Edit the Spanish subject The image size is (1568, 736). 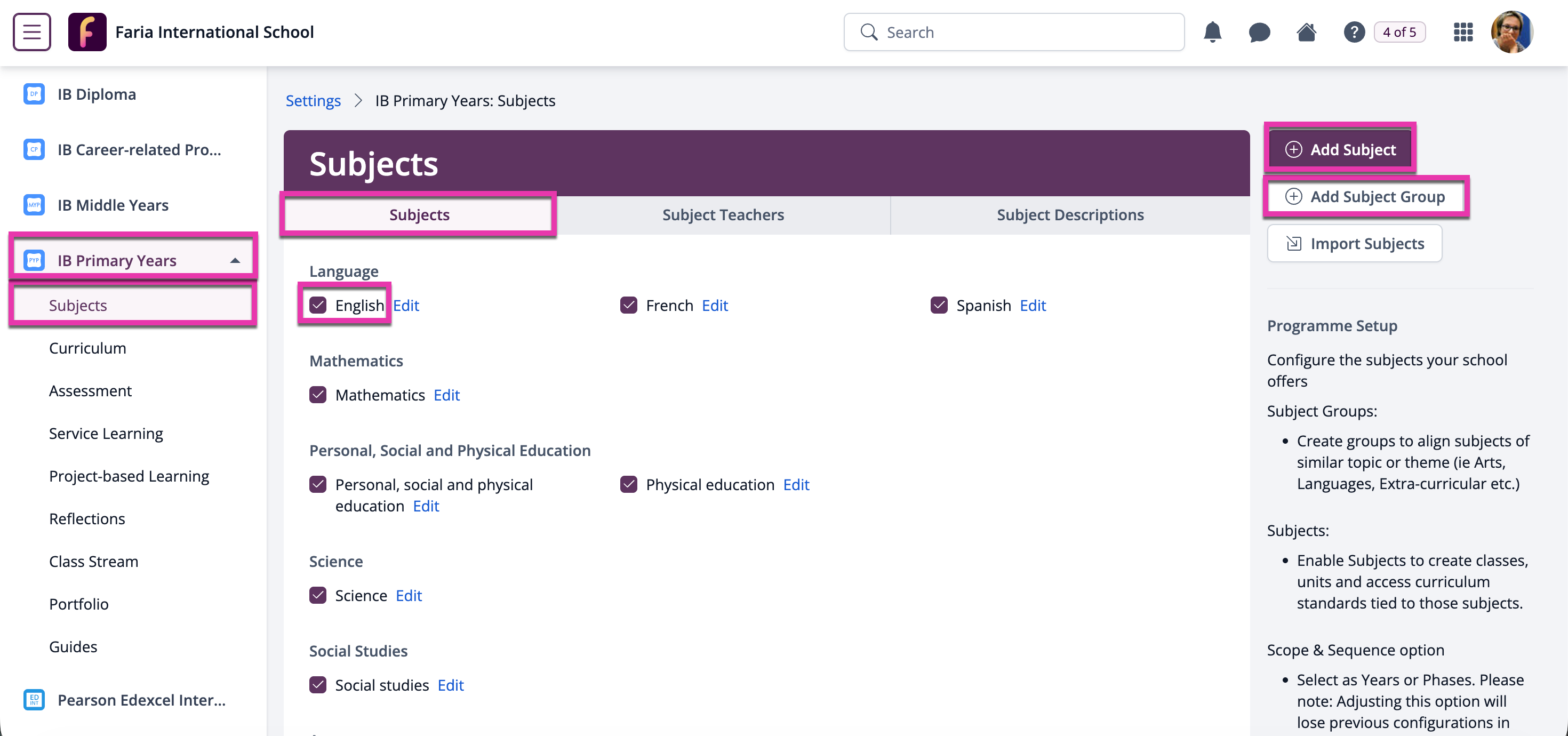click(1033, 305)
